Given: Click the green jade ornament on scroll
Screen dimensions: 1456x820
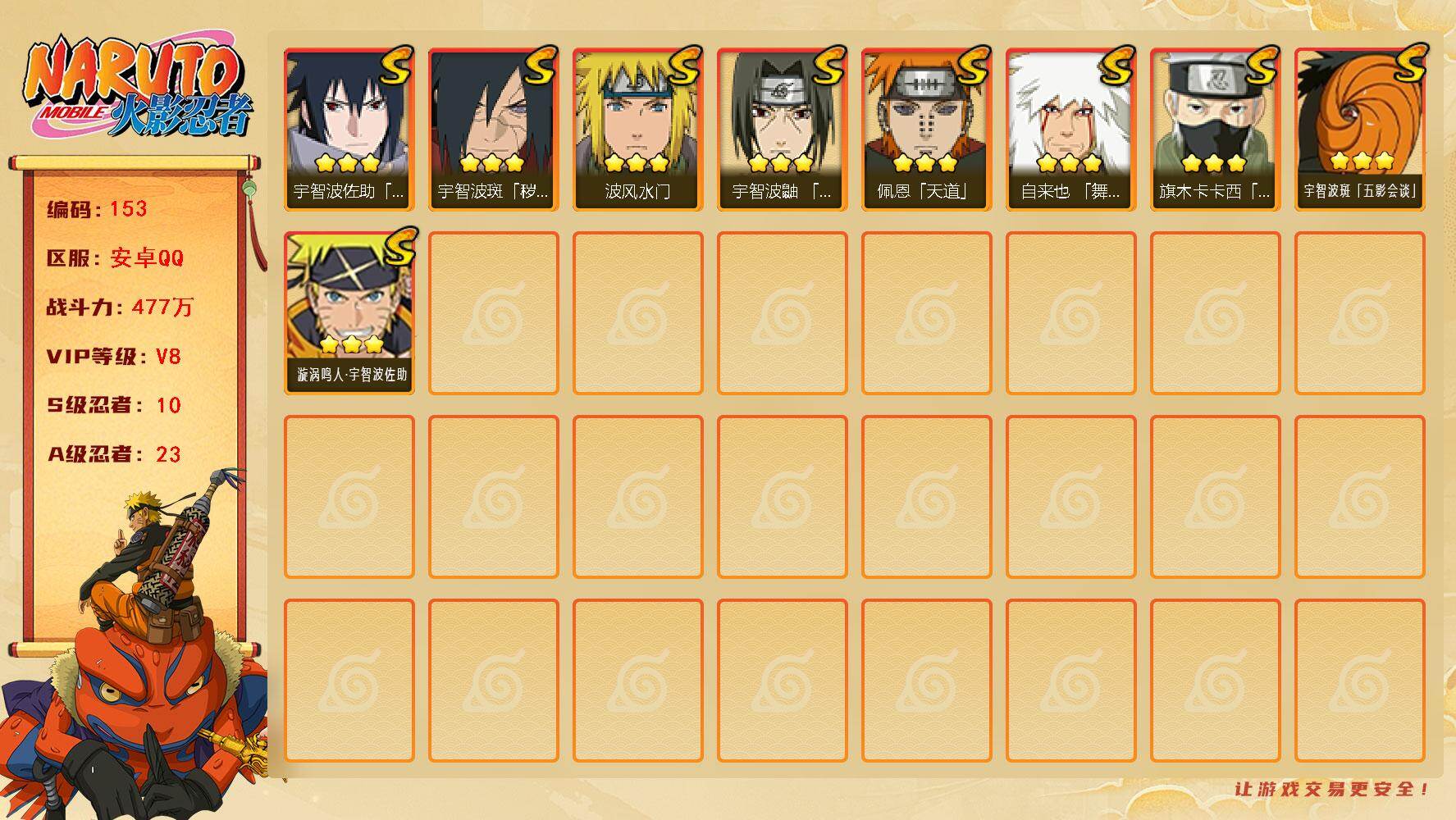Looking at the screenshot, I should [249, 190].
